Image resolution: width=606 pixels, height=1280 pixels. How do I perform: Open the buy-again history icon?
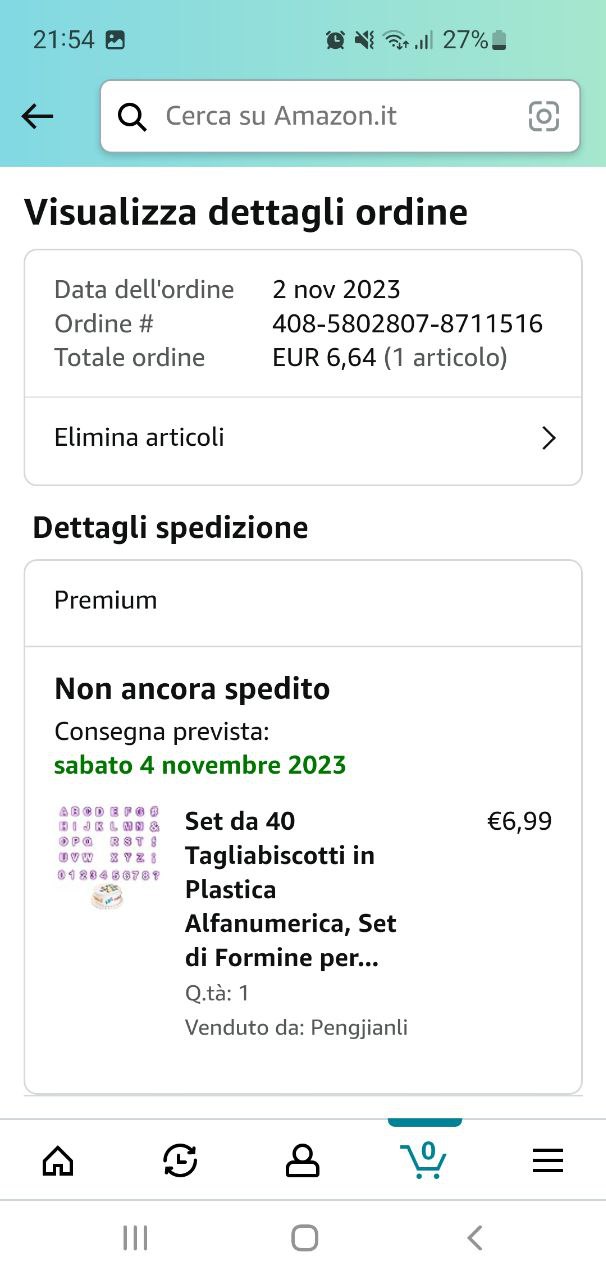[x=180, y=1160]
